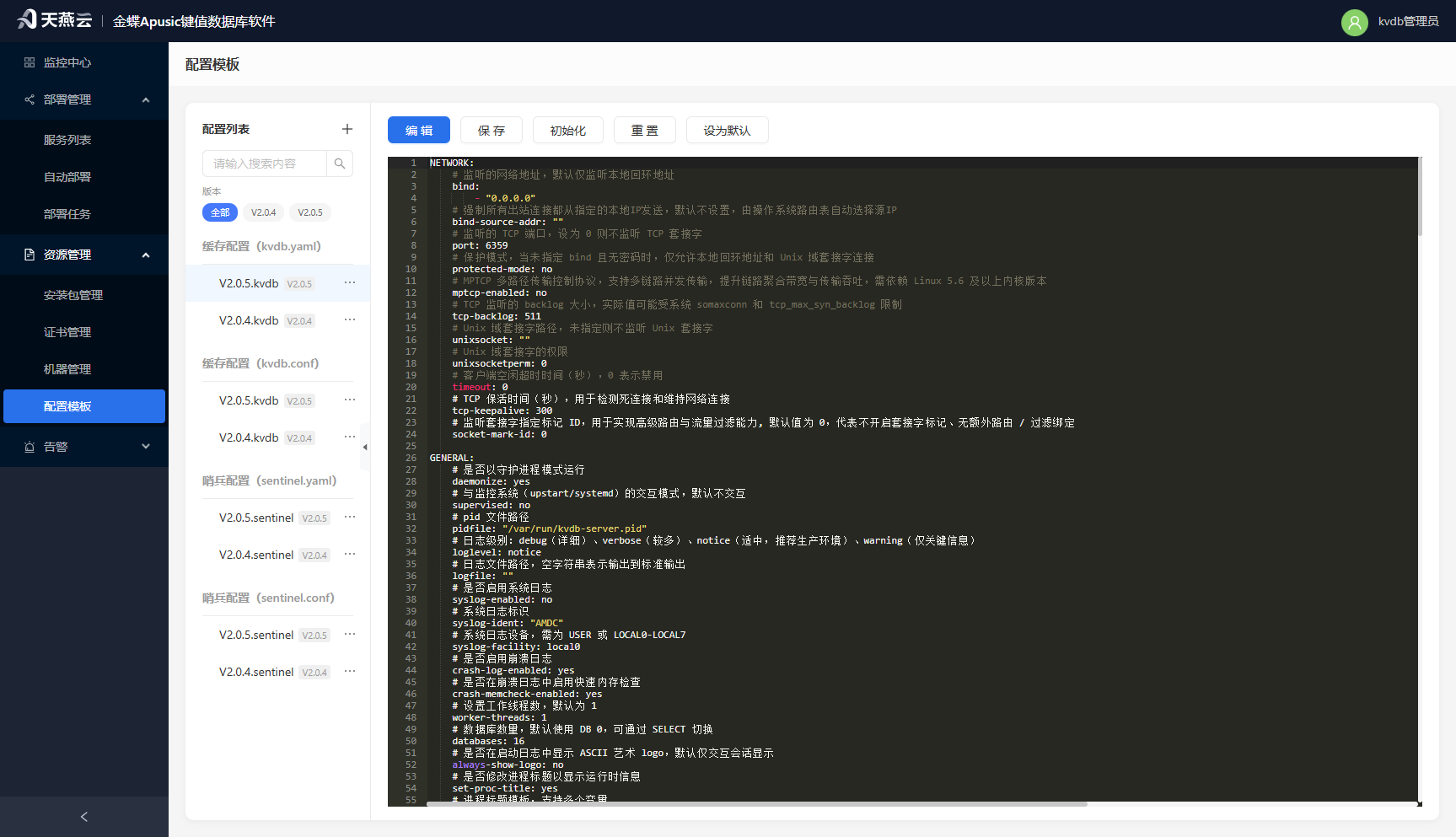Select the 全部 version filter
This screenshot has height=837, width=1456.
pyautogui.click(x=220, y=212)
